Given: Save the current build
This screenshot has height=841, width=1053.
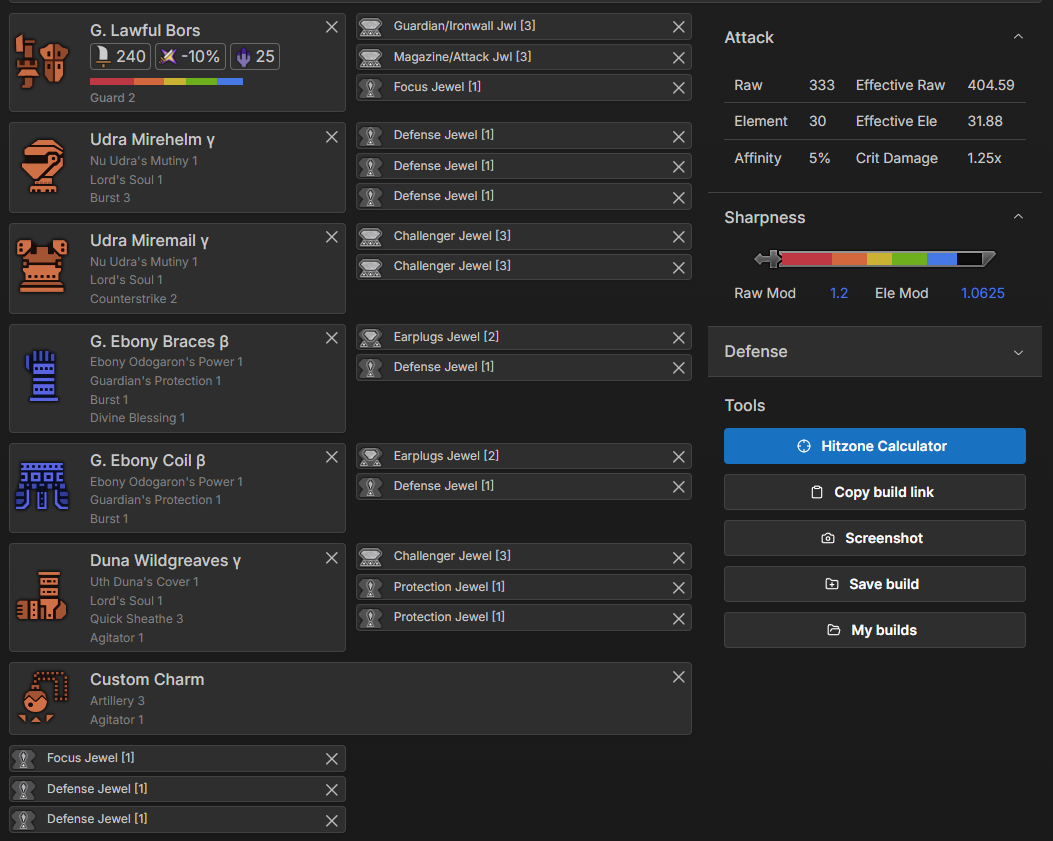Looking at the screenshot, I should (874, 584).
